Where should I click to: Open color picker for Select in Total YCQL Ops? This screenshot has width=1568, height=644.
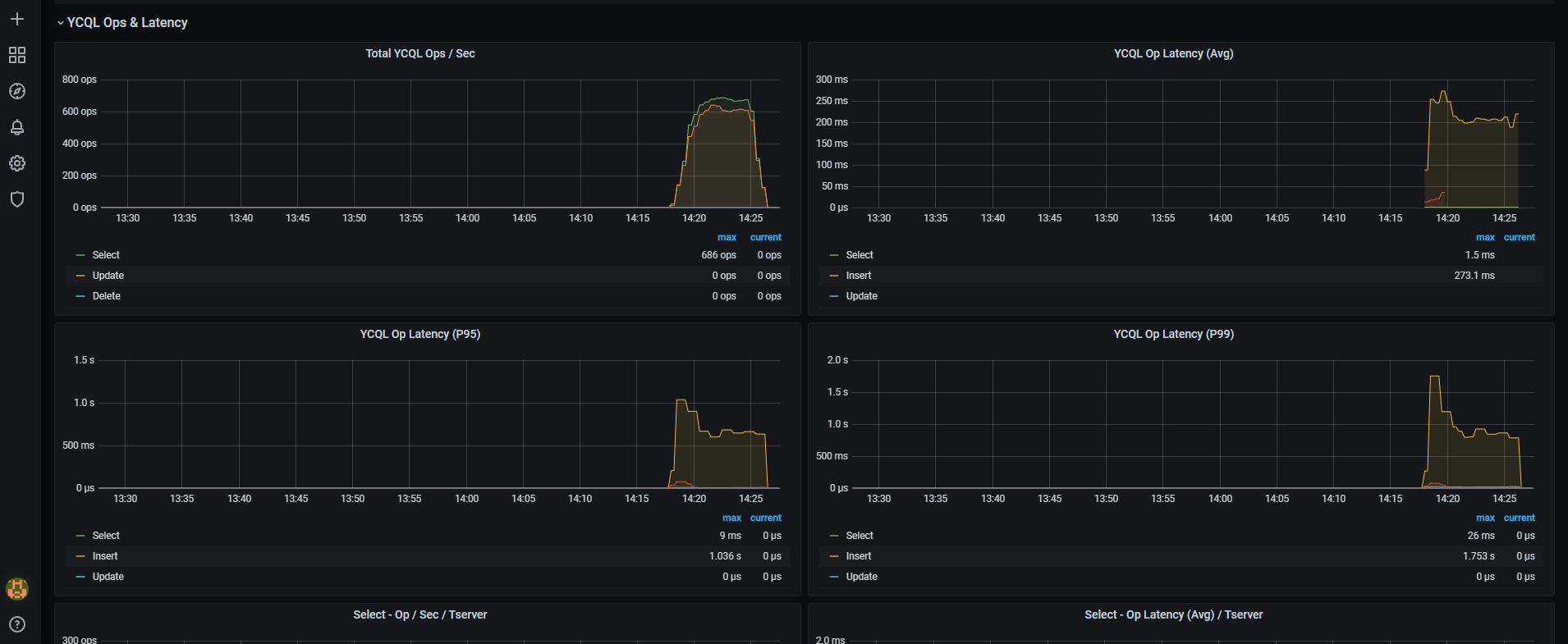point(80,255)
